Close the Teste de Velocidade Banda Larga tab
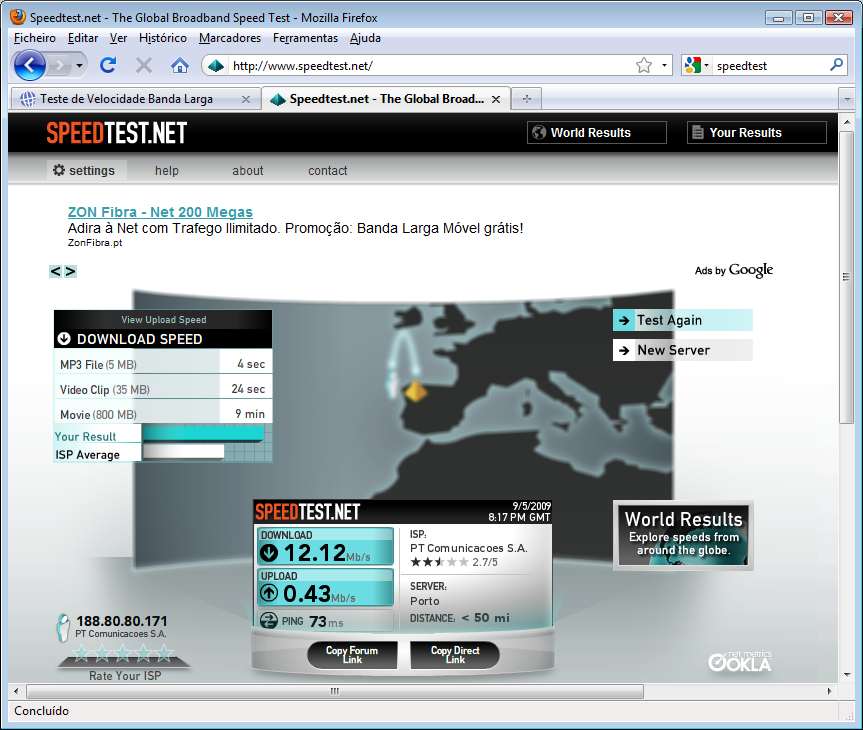The width and height of the screenshot is (863, 730). pyautogui.click(x=246, y=99)
